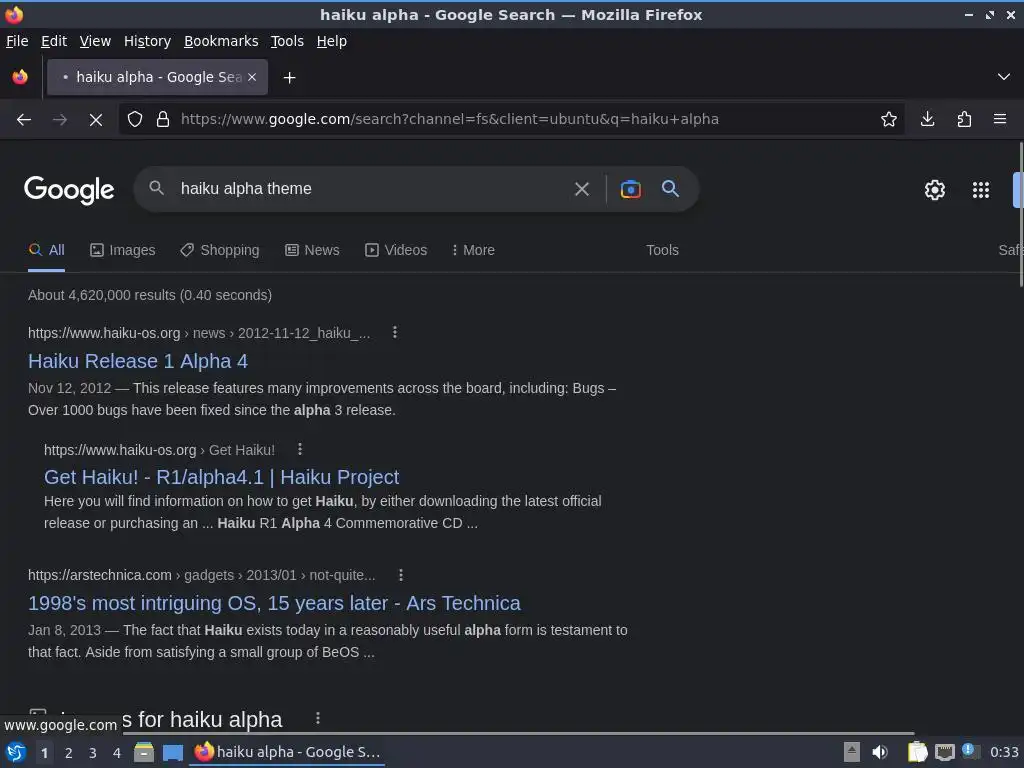
Task: Open the View menu
Action: (x=95, y=41)
